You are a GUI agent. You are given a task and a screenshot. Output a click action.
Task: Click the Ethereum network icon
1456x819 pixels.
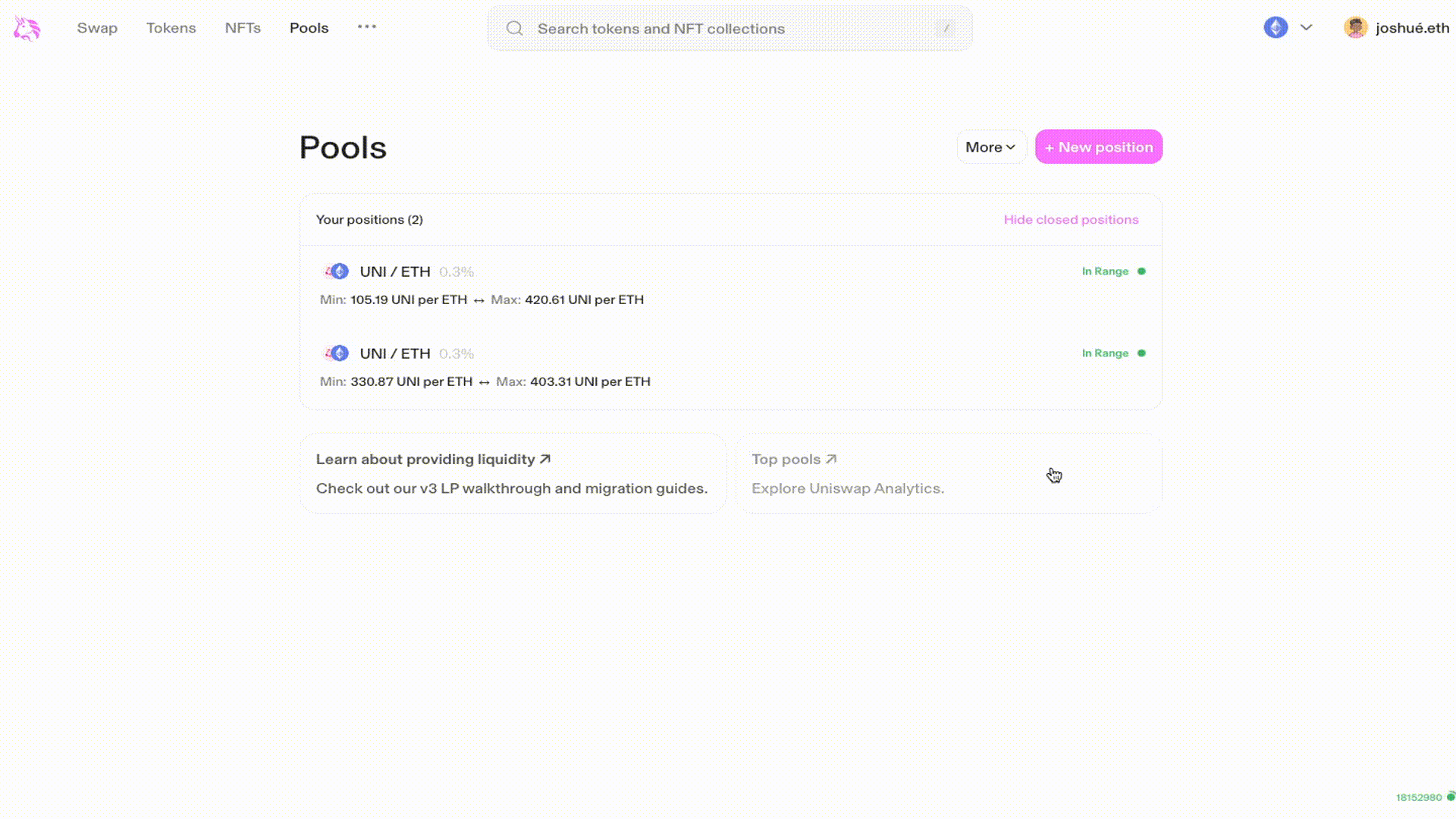1276,27
